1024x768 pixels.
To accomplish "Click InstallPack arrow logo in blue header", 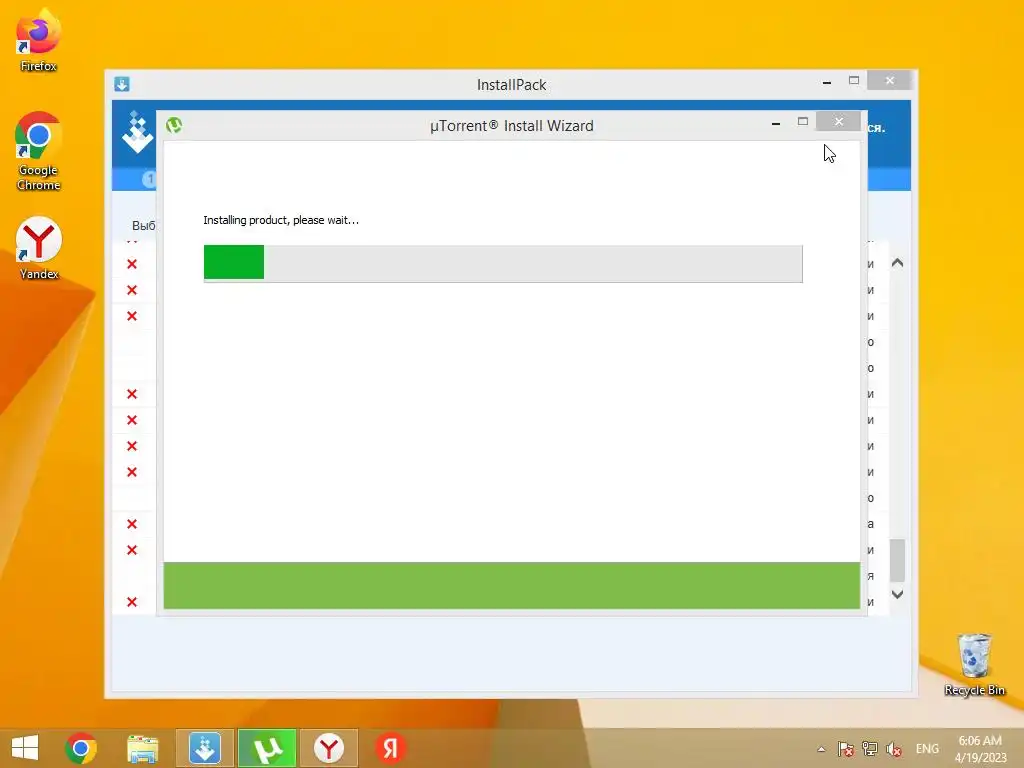I will (x=137, y=133).
